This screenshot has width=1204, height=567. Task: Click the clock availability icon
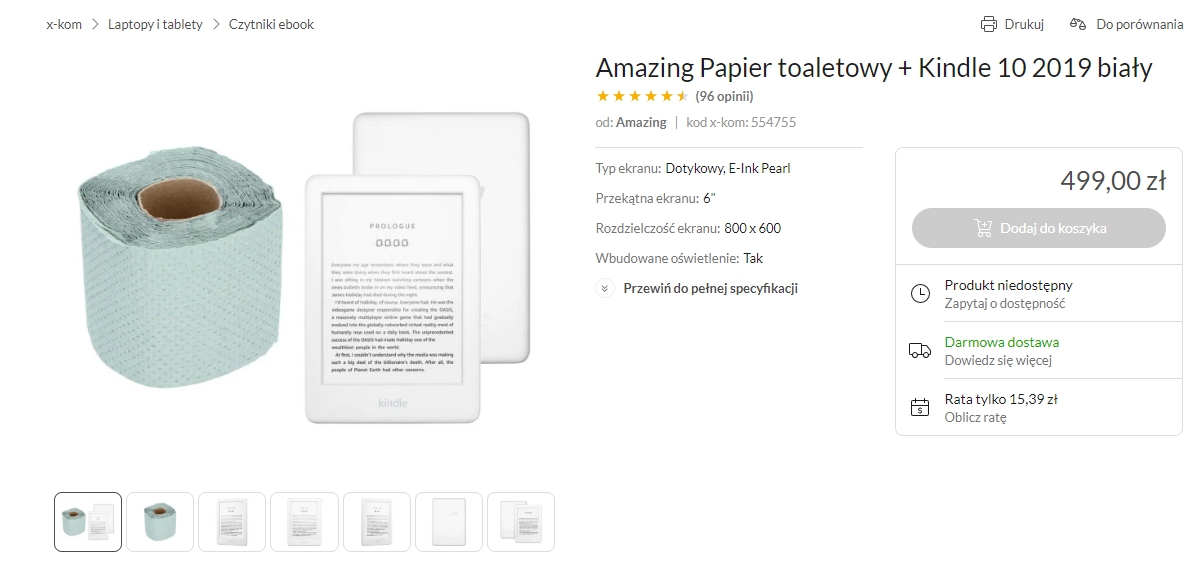click(920, 293)
